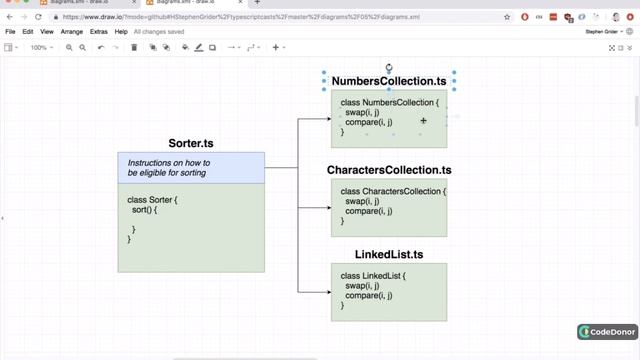The height and width of the screenshot is (360, 640).
Task: Open the browser profile avatar
Action: coord(616,17)
